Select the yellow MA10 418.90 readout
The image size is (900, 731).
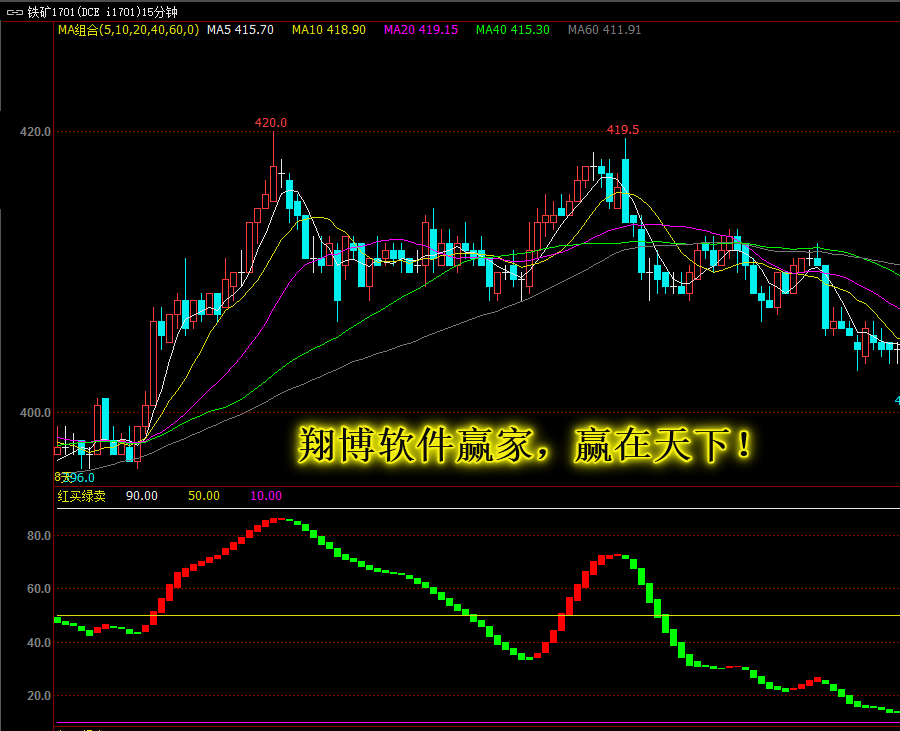(x=328, y=30)
